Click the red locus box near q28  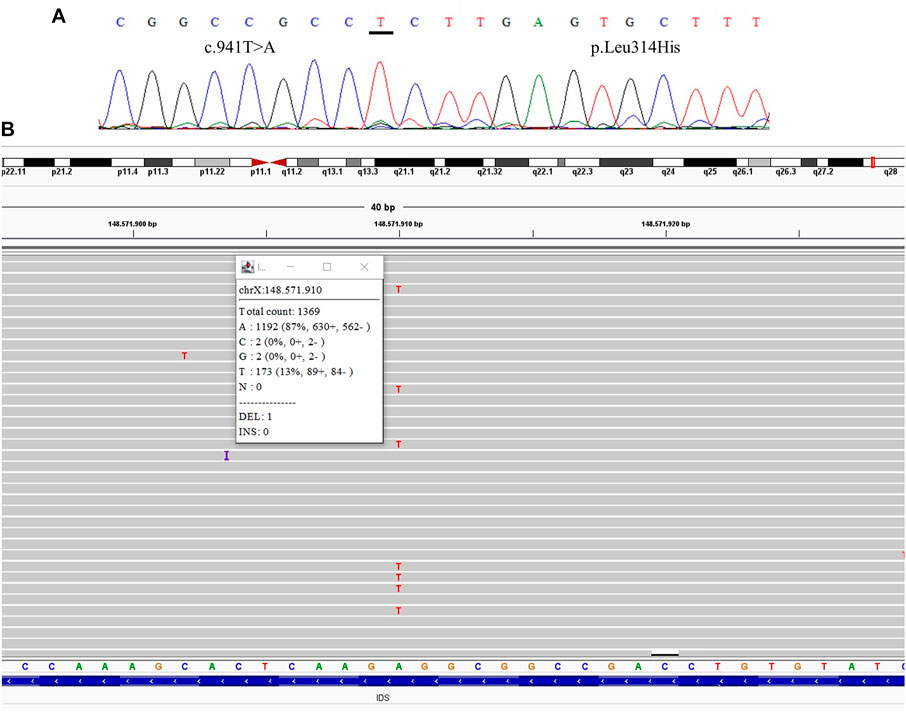coord(872,162)
